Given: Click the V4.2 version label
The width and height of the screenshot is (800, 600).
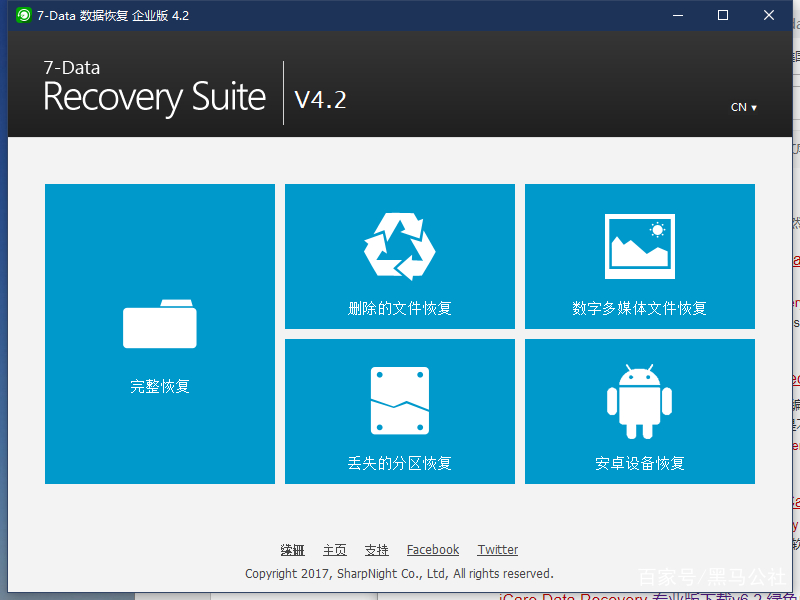Looking at the screenshot, I should (x=320, y=99).
